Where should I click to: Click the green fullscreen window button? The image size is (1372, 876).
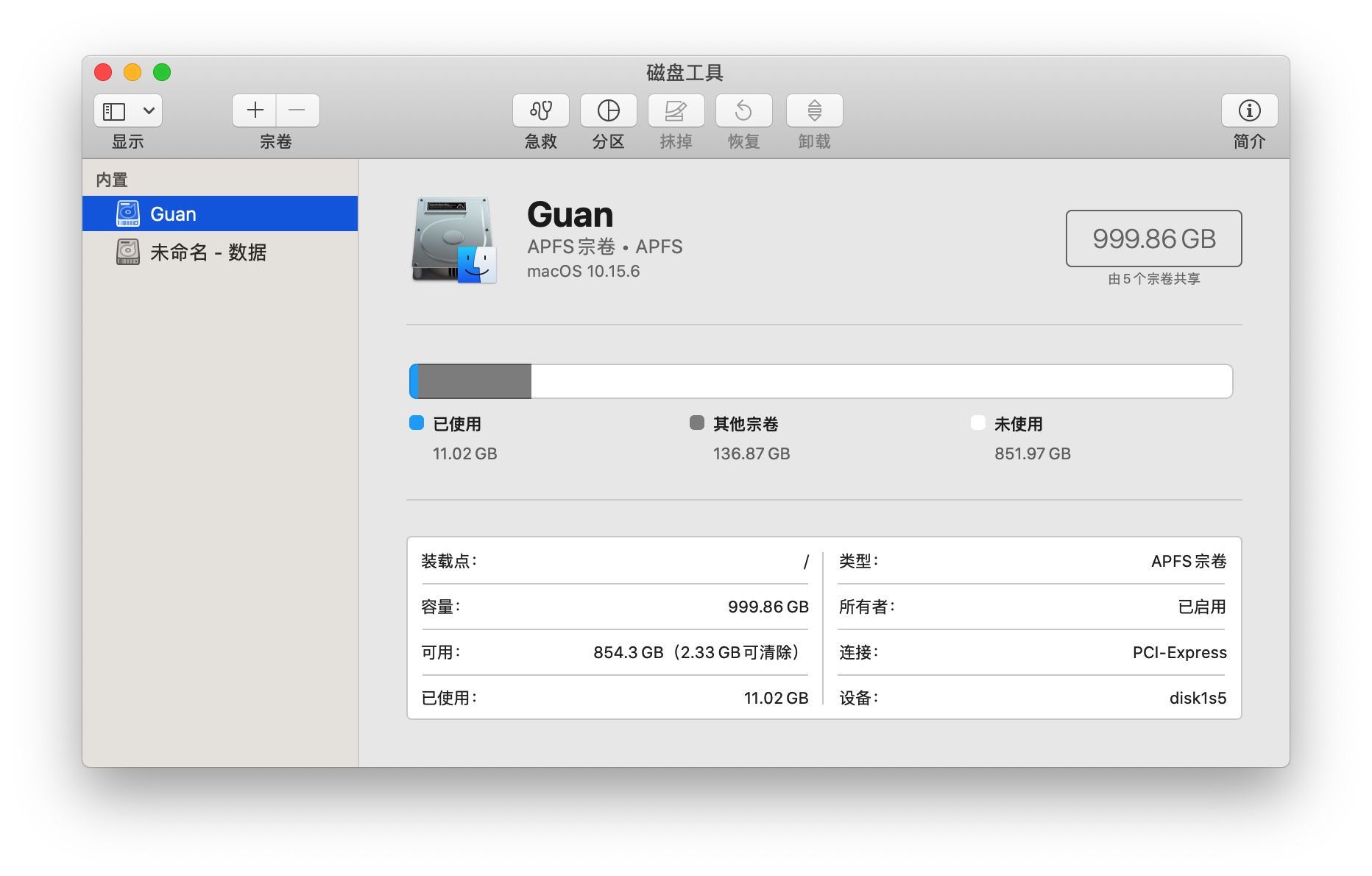162,72
